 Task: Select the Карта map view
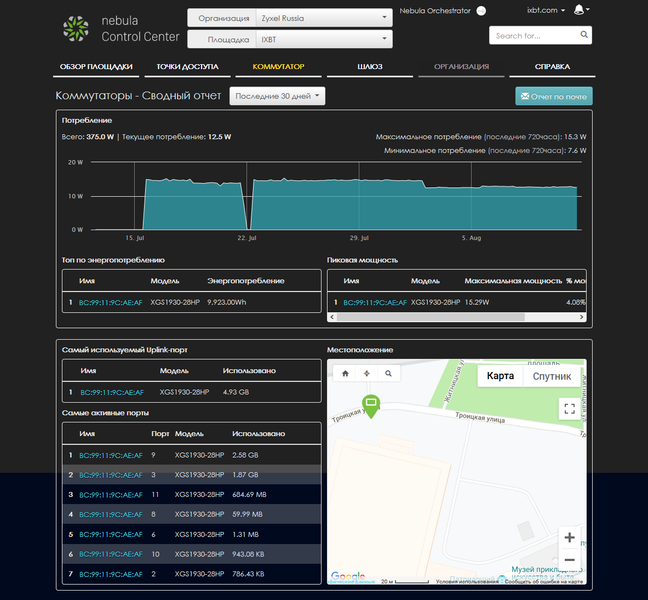[x=500, y=377]
